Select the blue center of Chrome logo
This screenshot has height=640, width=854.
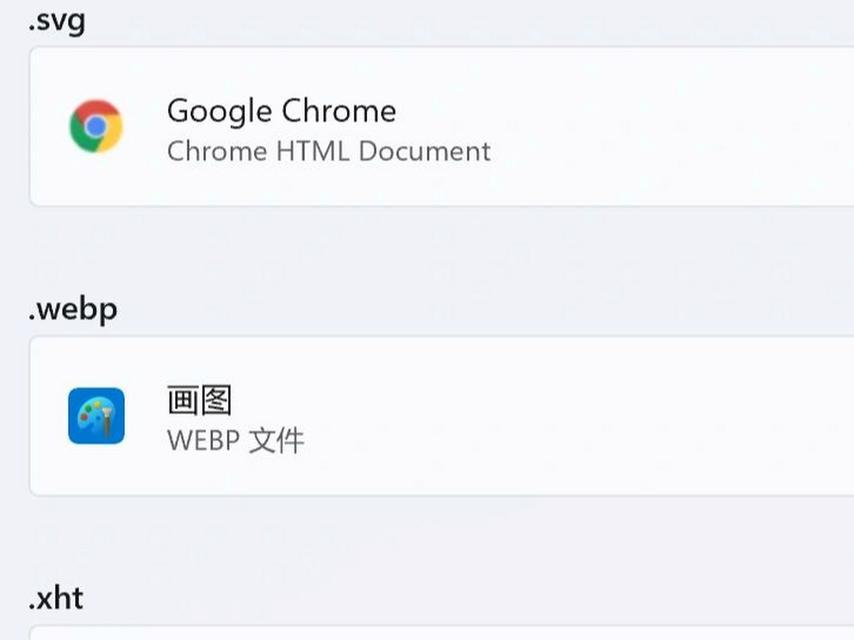(96, 126)
